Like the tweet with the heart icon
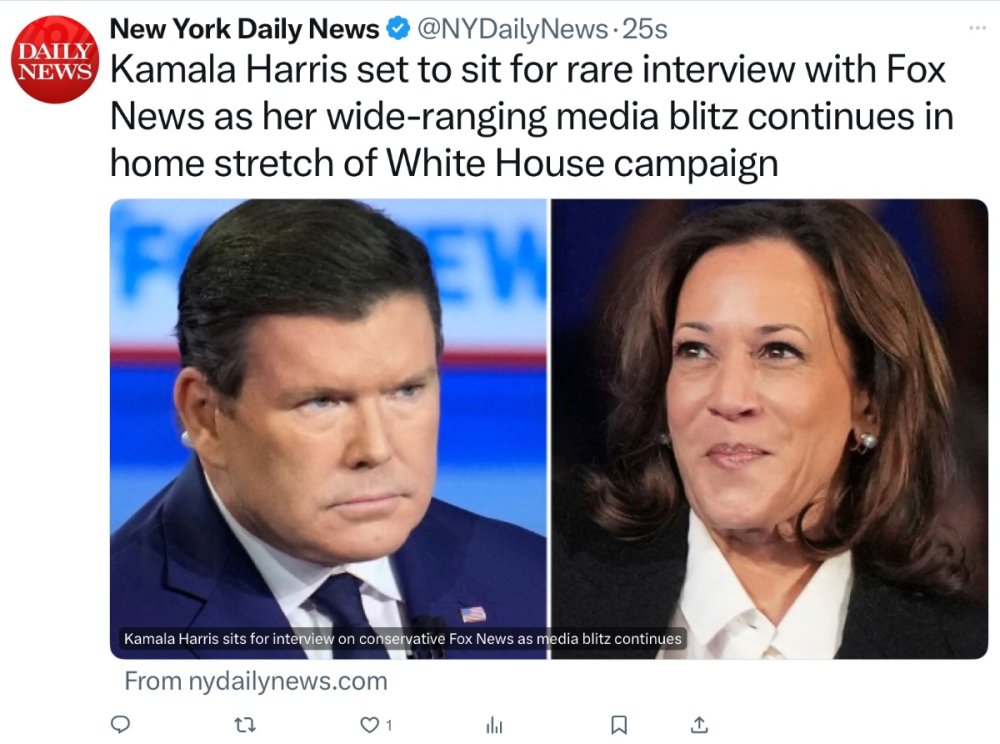1000x744 pixels. 370,724
